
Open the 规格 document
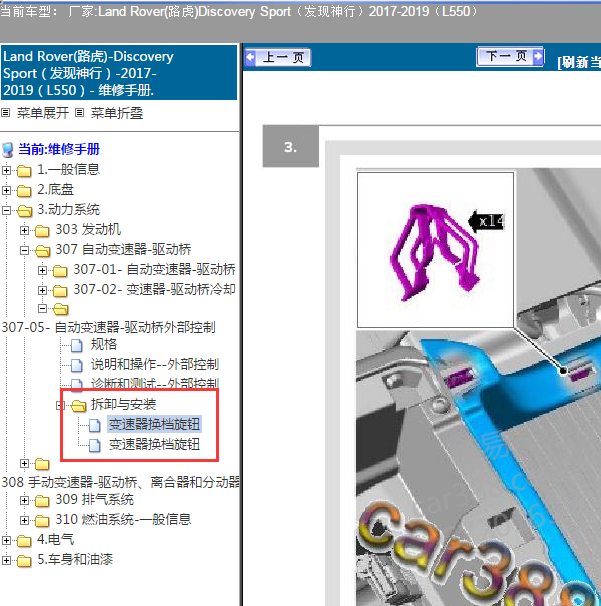(x=104, y=344)
